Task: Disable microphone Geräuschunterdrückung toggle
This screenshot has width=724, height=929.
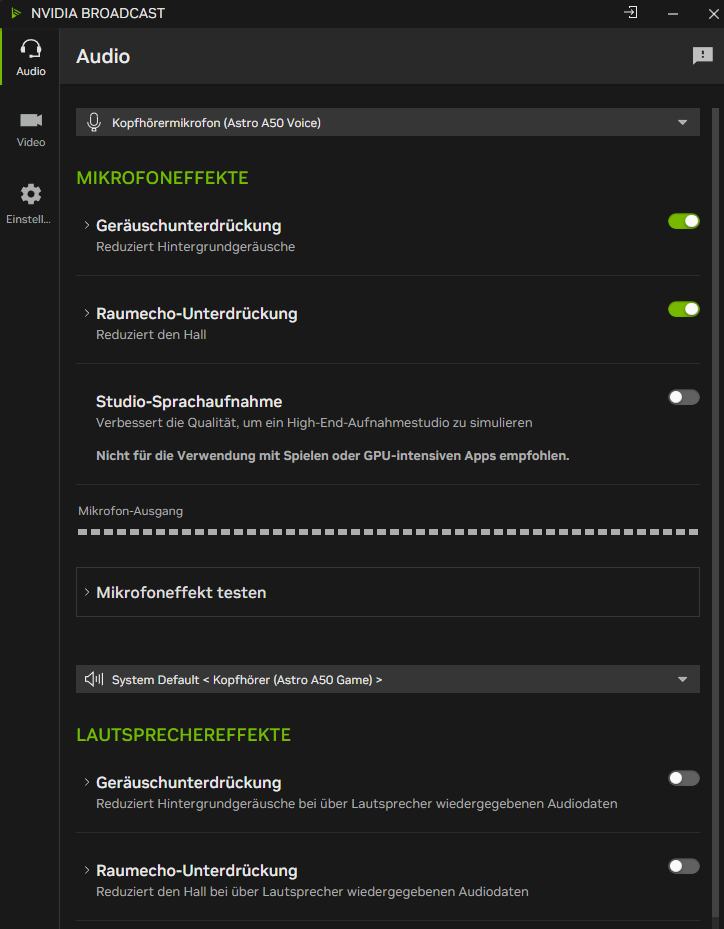Action: 684,221
